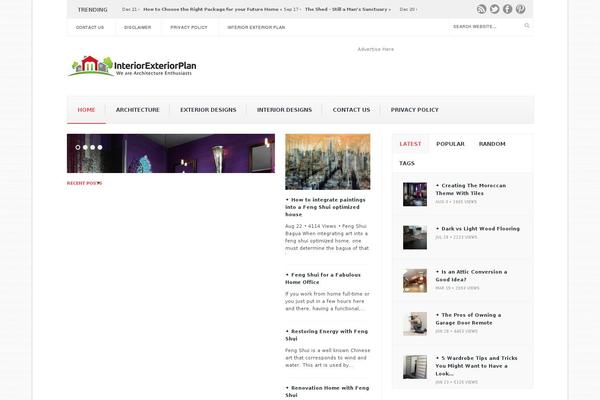Screen dimensions: 600x400
Task: Open trending post The Shed - Still a Man's Sanctuary
Action: coord(346,9)
